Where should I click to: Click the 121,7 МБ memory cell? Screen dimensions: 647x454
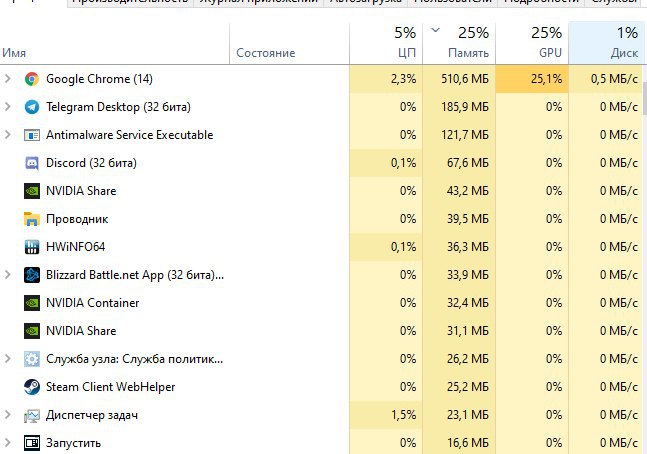coord(459,135)
